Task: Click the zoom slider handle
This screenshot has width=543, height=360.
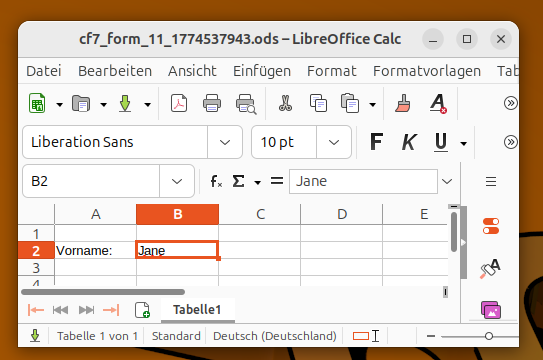Action: point(489,336)
